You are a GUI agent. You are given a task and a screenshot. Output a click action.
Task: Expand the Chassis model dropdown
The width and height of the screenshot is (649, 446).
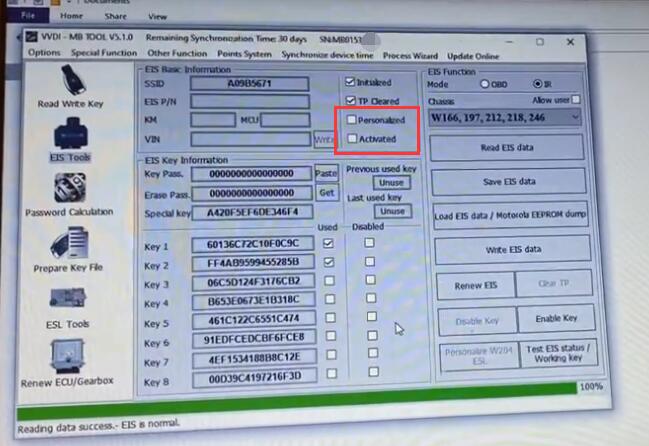tap(504, 118)
